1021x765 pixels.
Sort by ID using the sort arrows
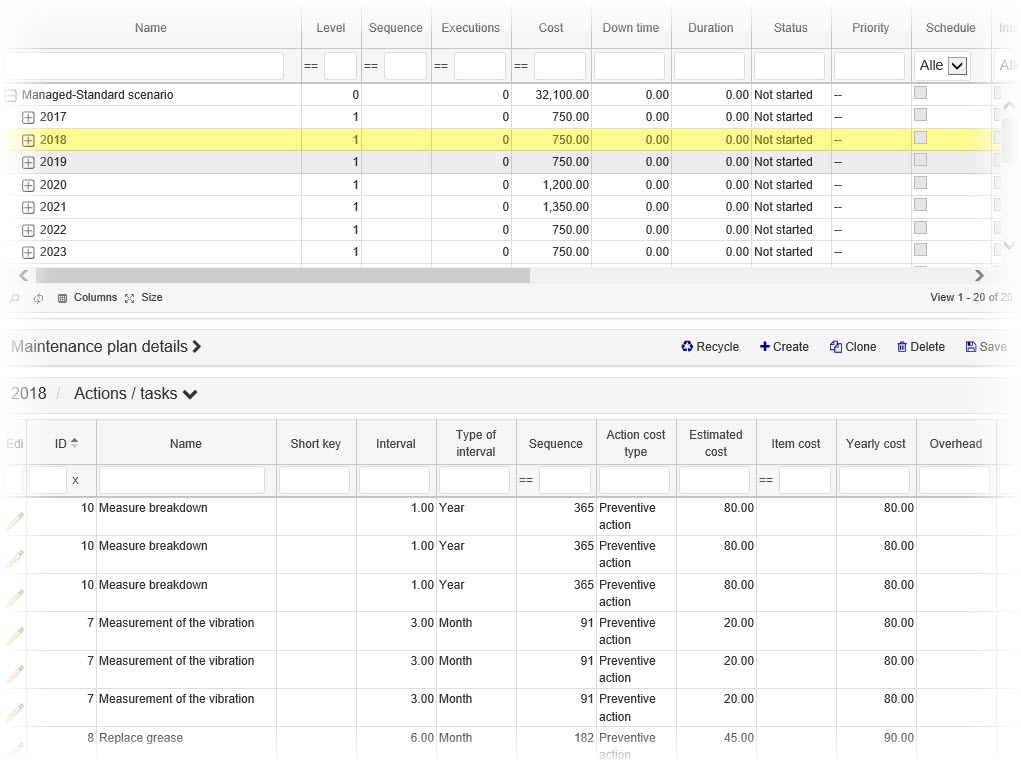74,443
